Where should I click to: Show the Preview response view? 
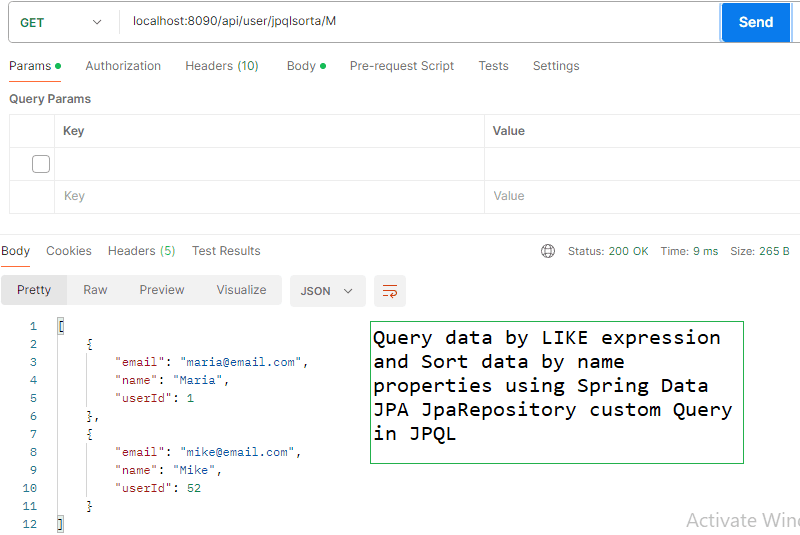point(162,290)
